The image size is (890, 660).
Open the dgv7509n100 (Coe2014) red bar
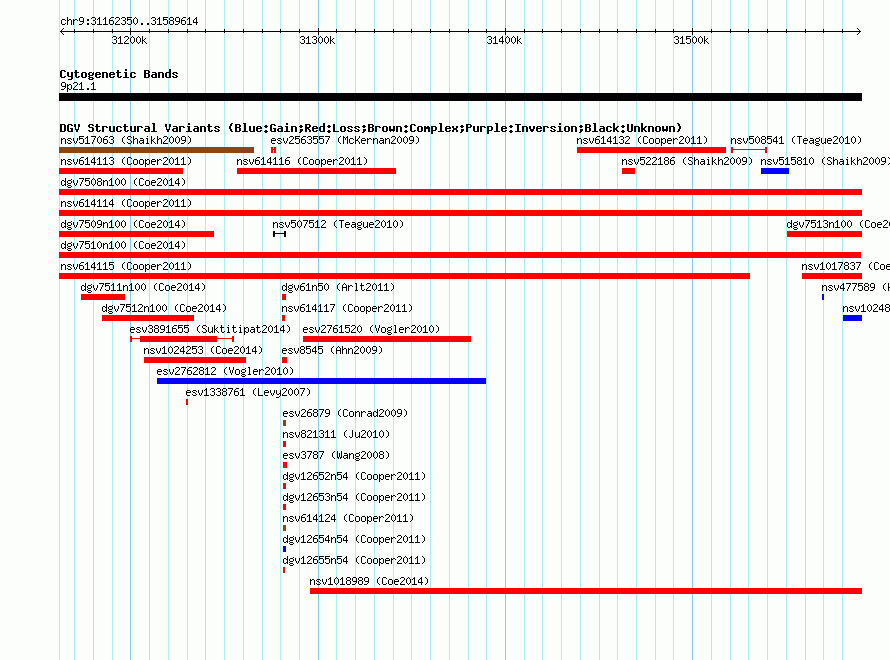pos(136,234)
